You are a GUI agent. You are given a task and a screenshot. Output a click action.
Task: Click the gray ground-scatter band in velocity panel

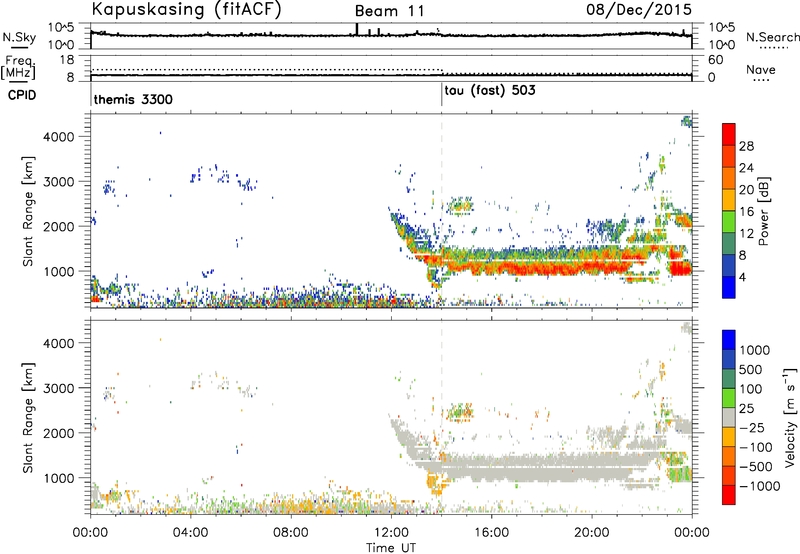(541, 467)
